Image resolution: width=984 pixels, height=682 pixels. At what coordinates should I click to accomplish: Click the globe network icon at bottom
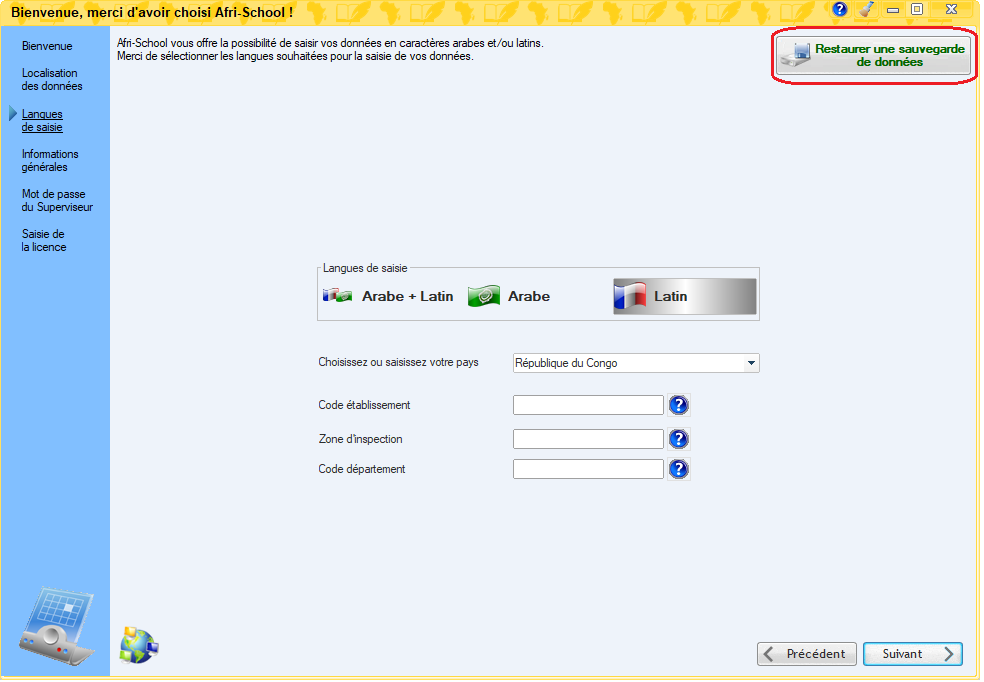(x=139, y=646)
